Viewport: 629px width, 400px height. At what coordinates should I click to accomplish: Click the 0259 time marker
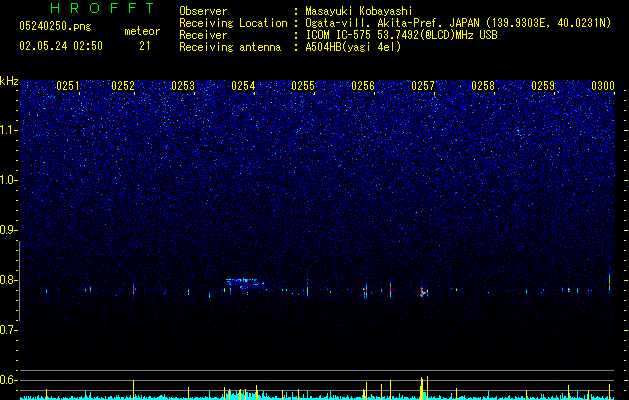pos(543,86)
